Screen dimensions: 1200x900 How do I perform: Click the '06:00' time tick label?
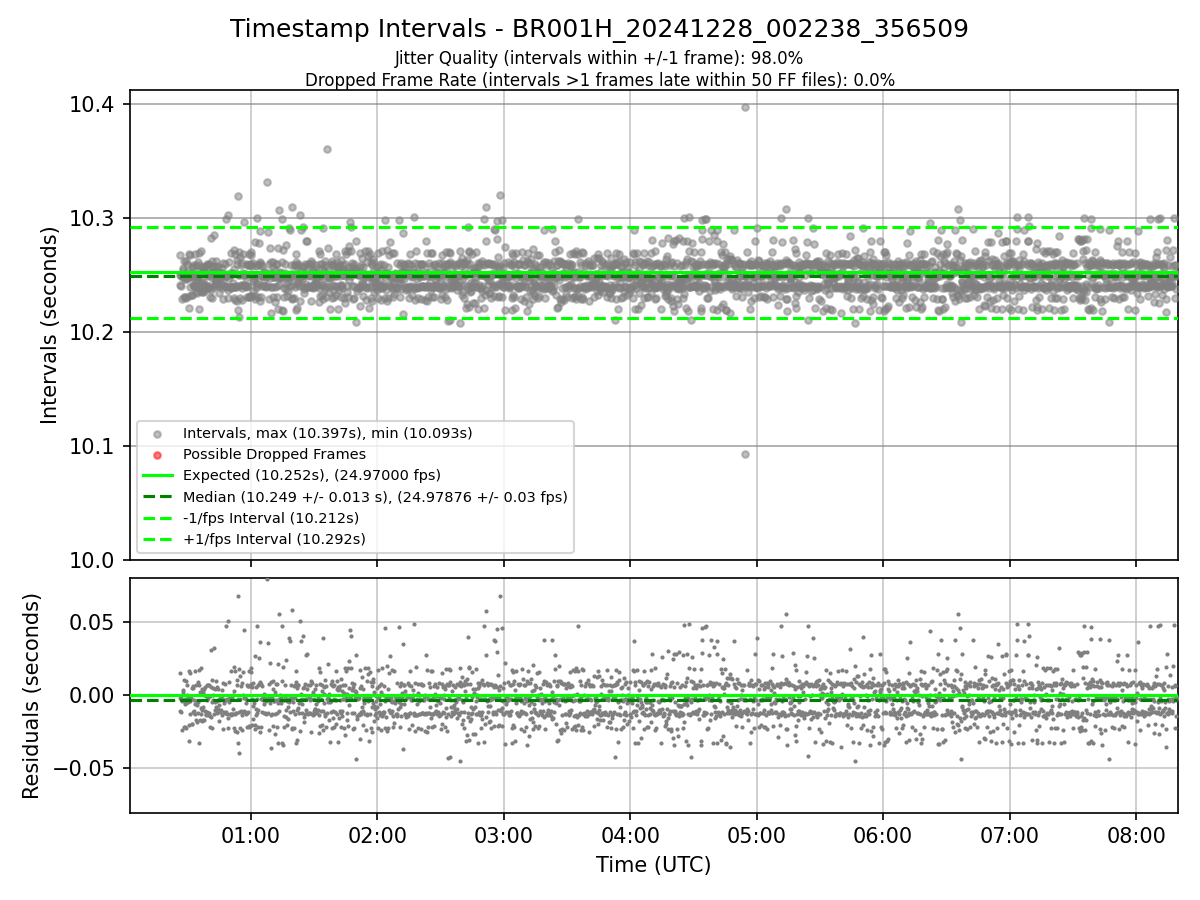pyautogui.click(x=883, y=835)
